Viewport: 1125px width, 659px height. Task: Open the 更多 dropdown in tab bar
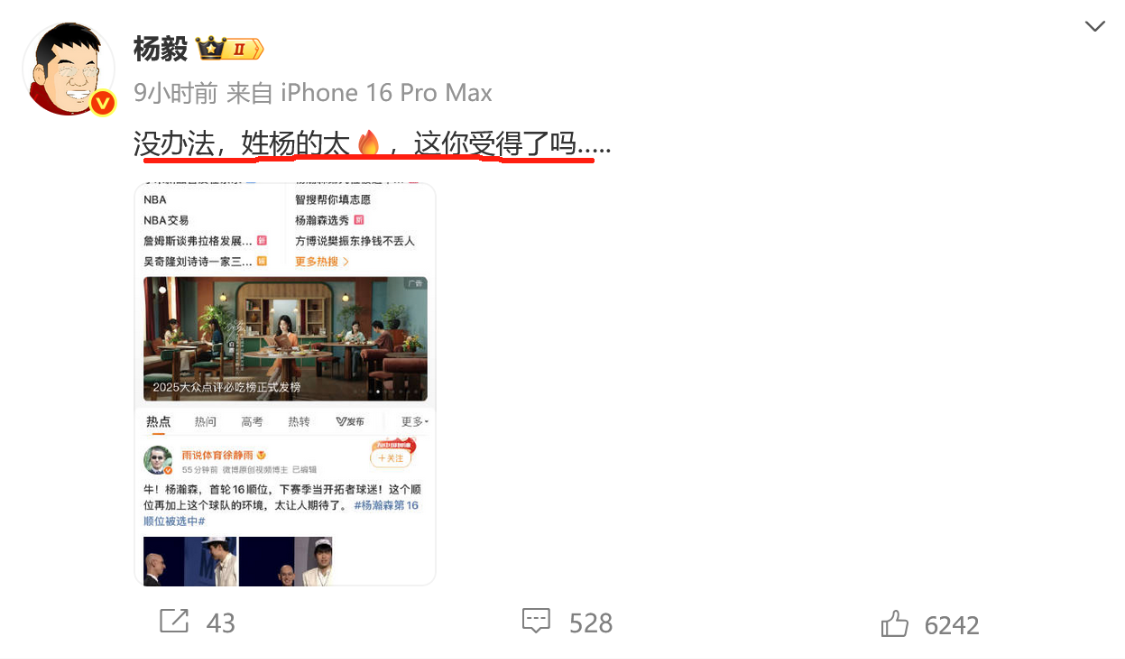coord(415,421)
